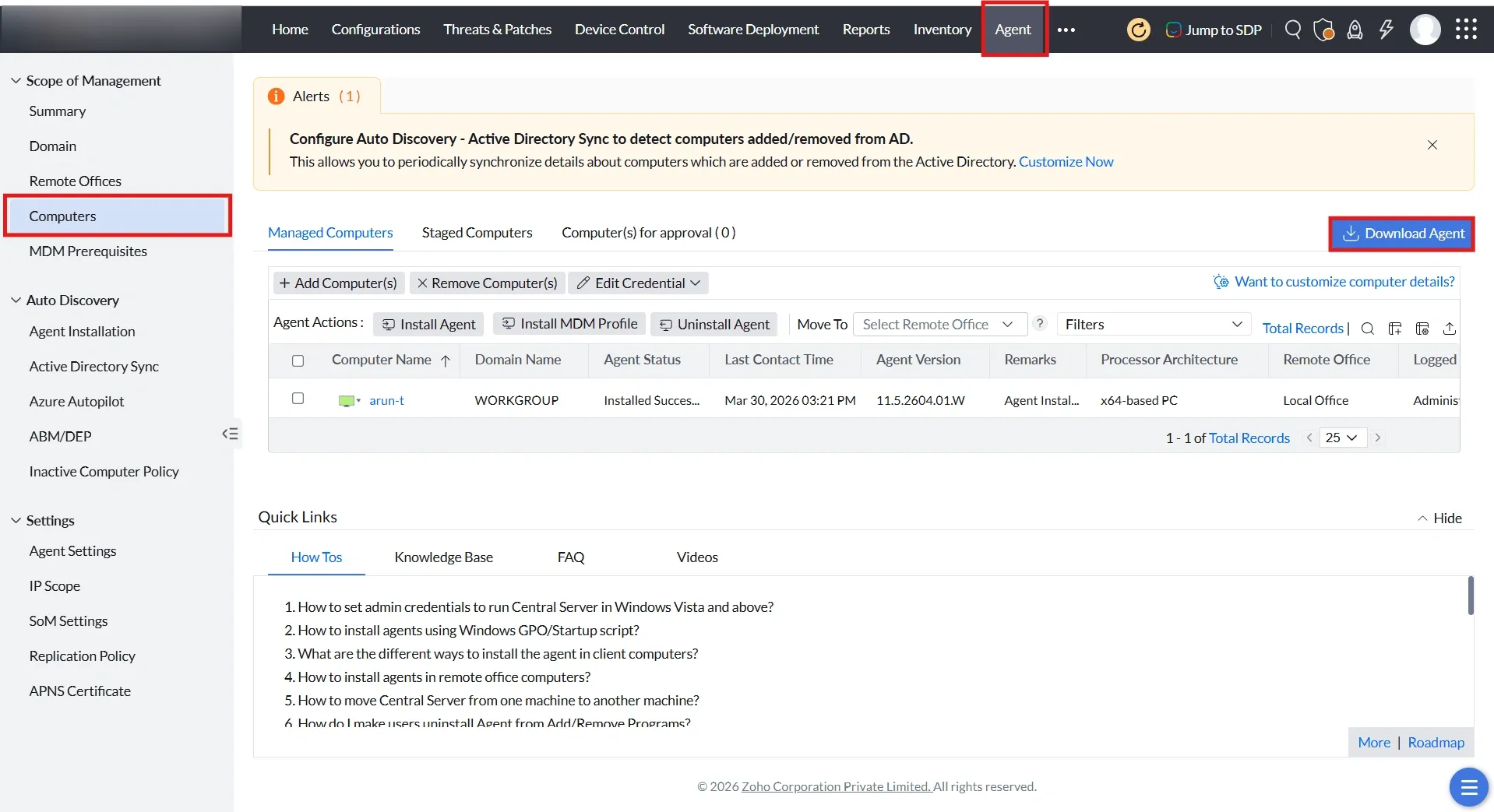Collapse the Auto Discovery section
1494x812 pixels.
pos(16,300)
